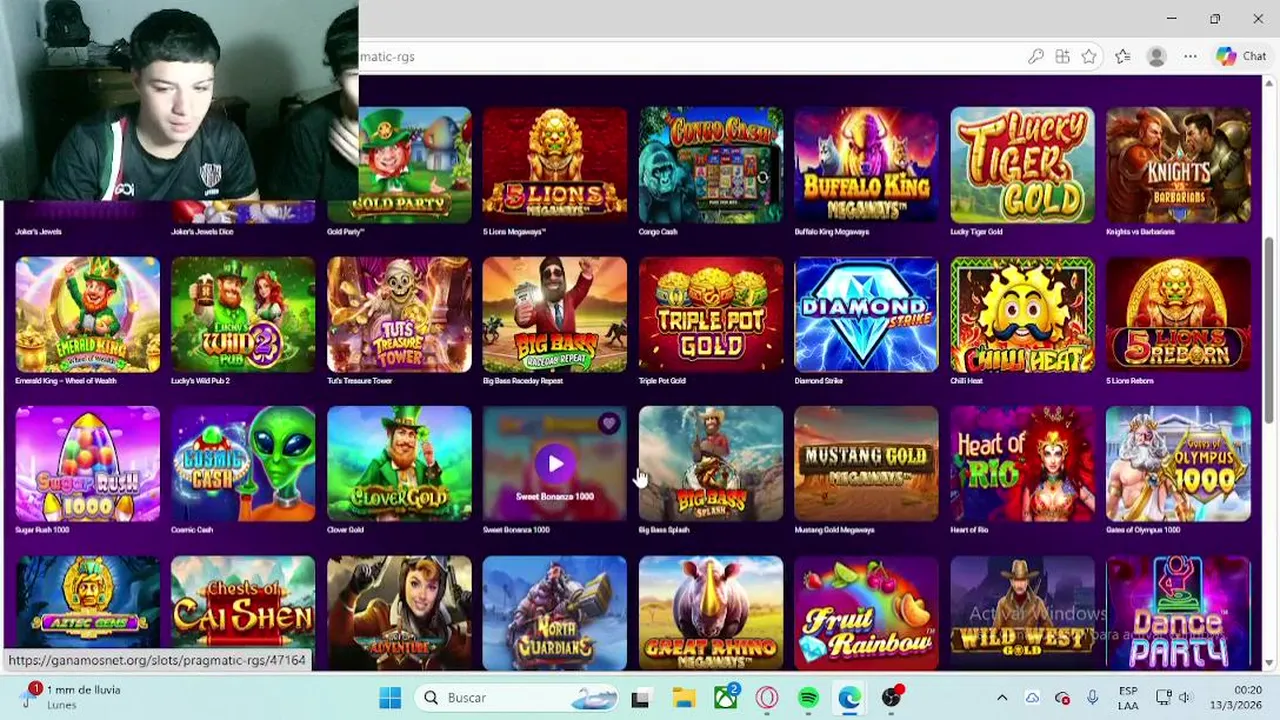Select the Wild West Gold thumbnail
Viewport: 1280px width, 720px height.
point(1022,612)
